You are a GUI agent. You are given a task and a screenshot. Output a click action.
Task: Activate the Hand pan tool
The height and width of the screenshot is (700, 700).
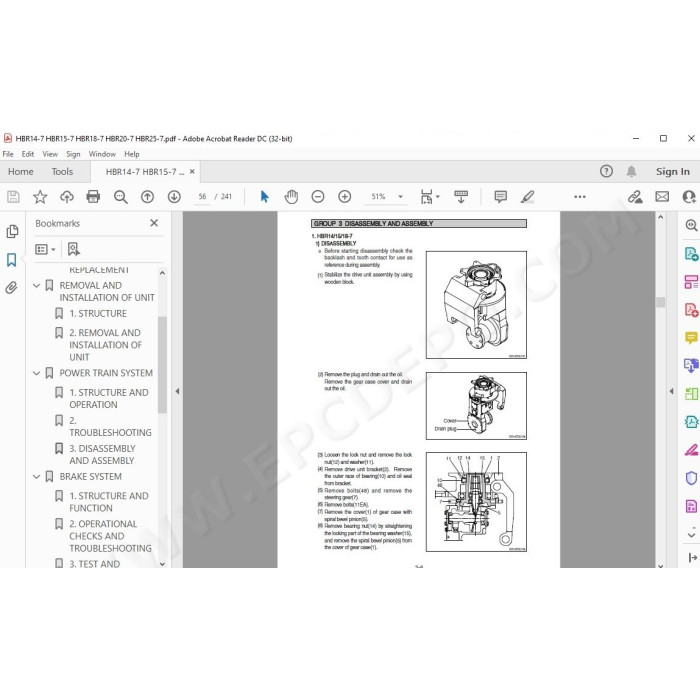(x=291, y=196)
